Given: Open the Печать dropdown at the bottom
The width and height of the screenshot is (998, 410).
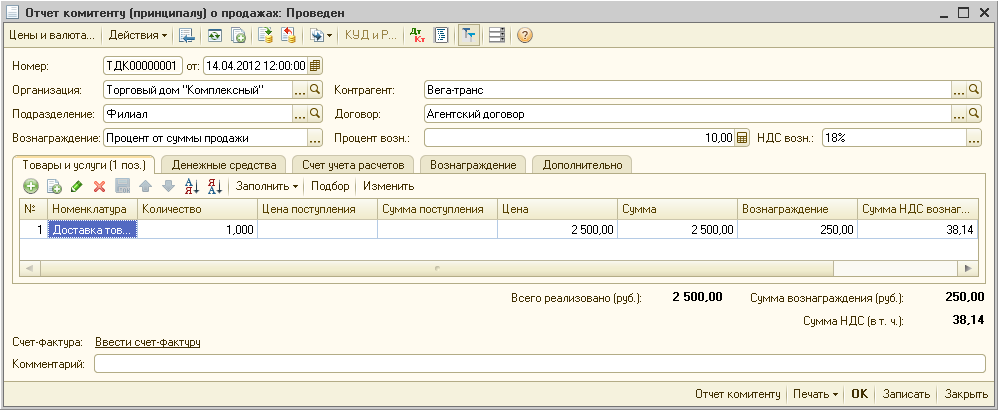Looking at the screenshot, I should pos(815,394).
